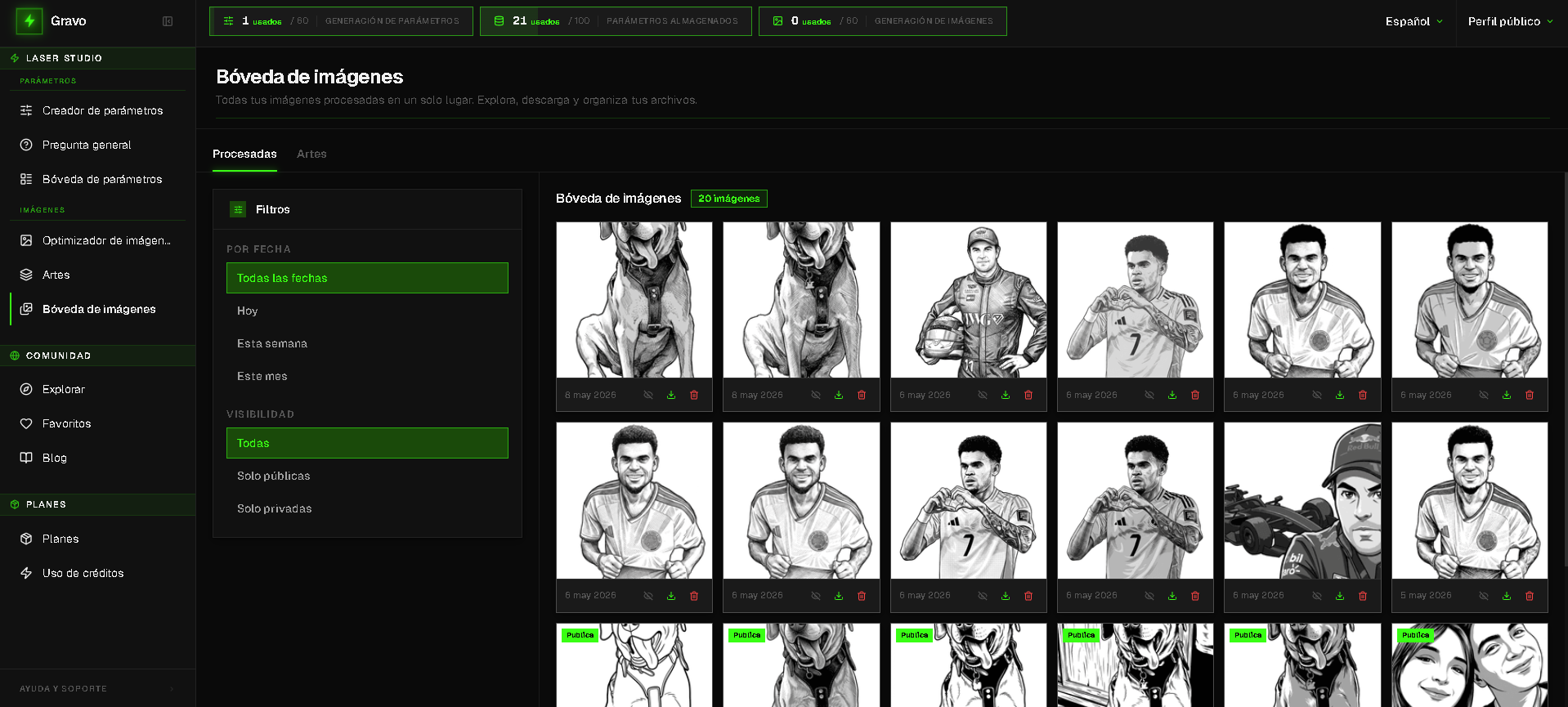Filter images by Hoy
This screenshot has width=1568, height=707.
[367, 311]
